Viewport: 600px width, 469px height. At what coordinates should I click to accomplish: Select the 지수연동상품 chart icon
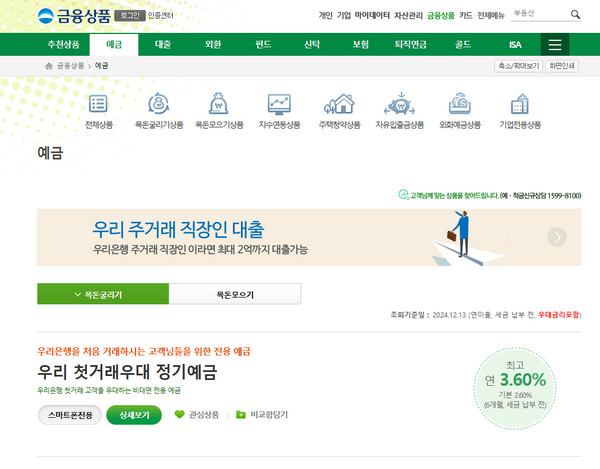(279, 104)
